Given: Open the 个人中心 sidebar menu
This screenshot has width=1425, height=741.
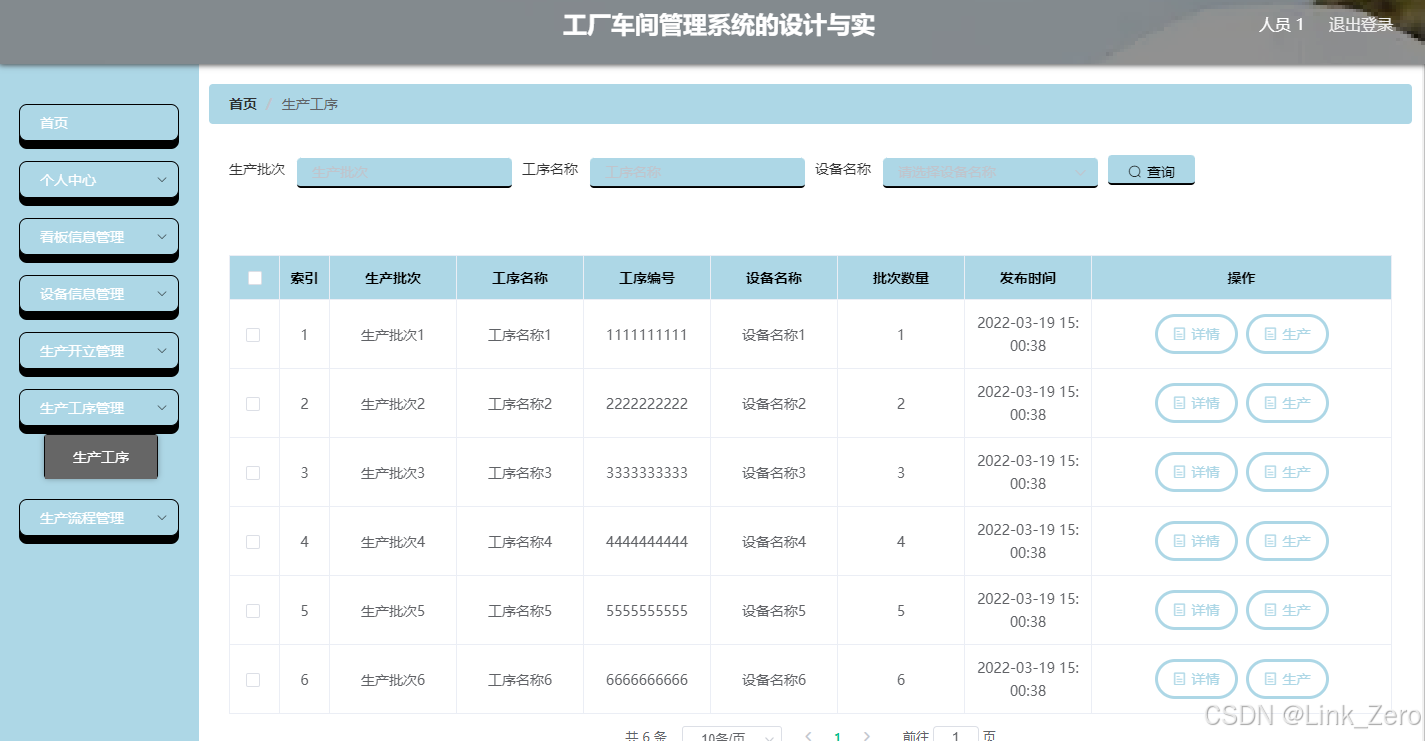Looking at the screenshot, I should click(98, 180).
